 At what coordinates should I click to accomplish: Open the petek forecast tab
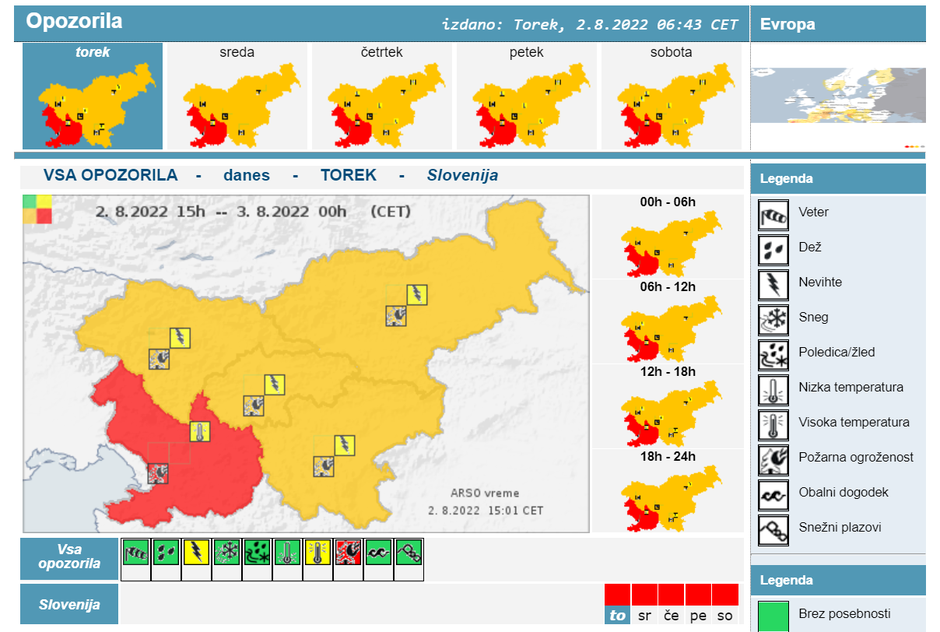point(526,97)
